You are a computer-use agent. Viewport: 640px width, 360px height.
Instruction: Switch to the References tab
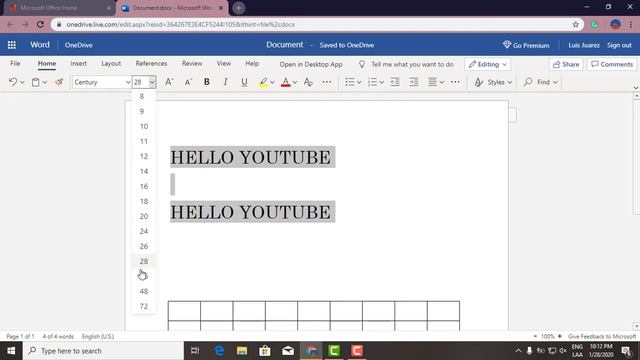coord(151,64)
